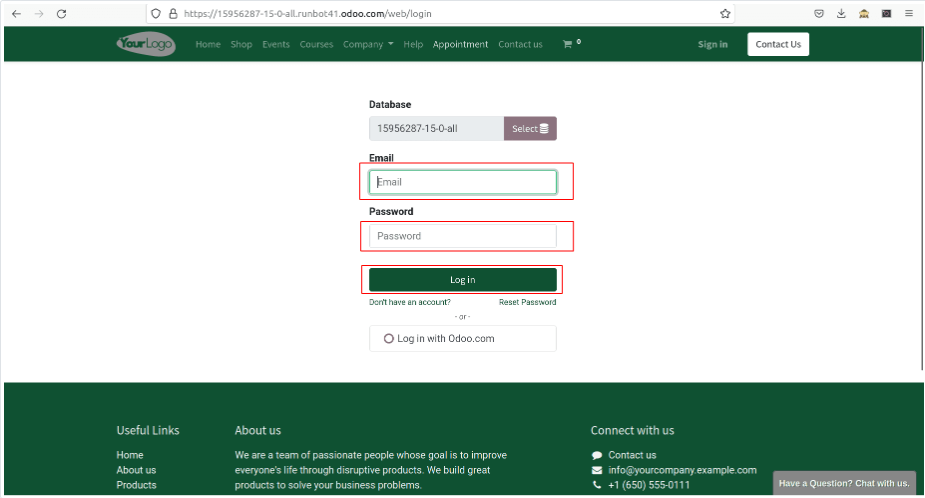Expand the Company dropdown menu

pyautogui.click(x=368, y=44)
